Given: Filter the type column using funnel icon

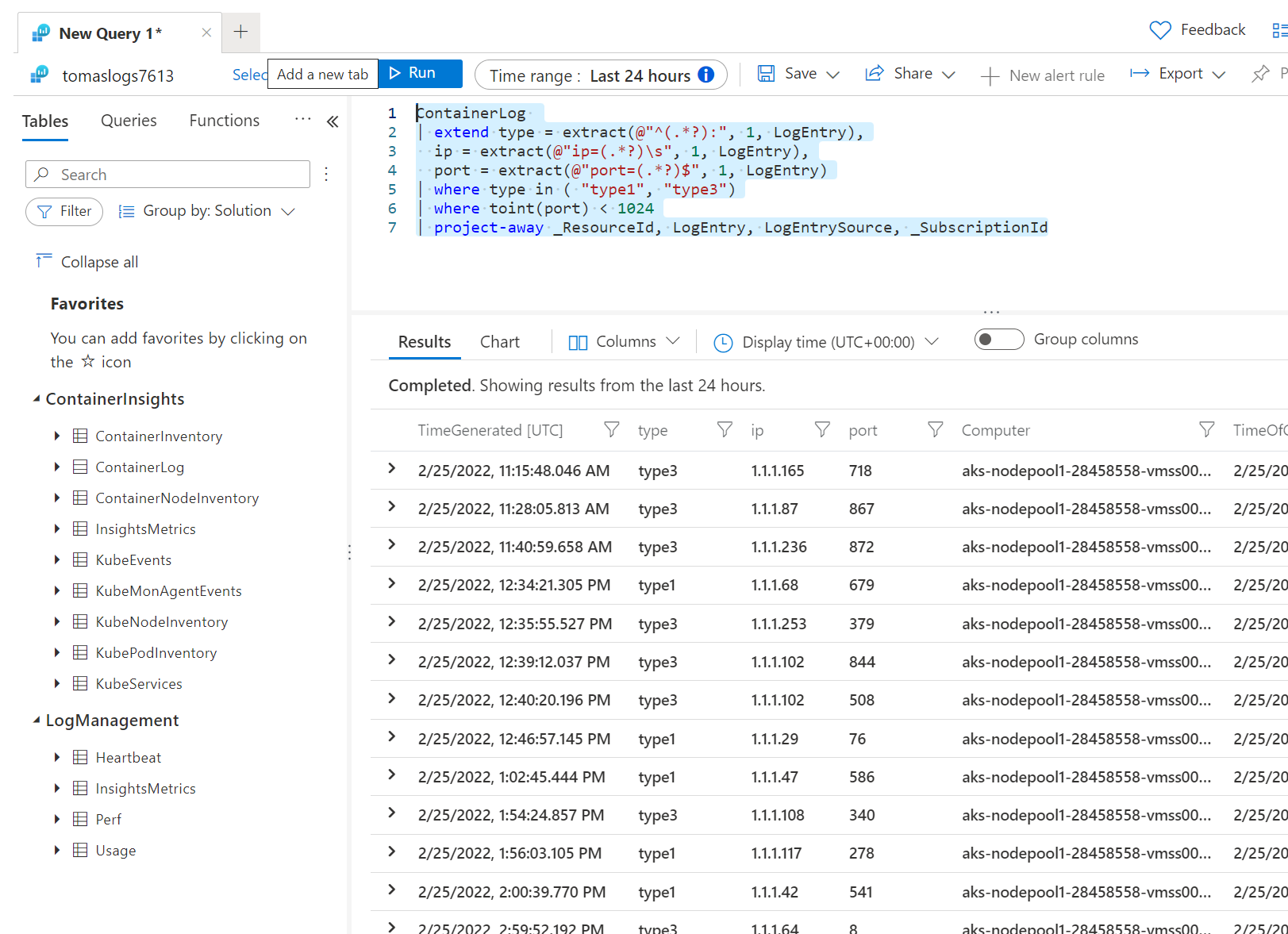Looking at the screenshot, I should [724, 429].
